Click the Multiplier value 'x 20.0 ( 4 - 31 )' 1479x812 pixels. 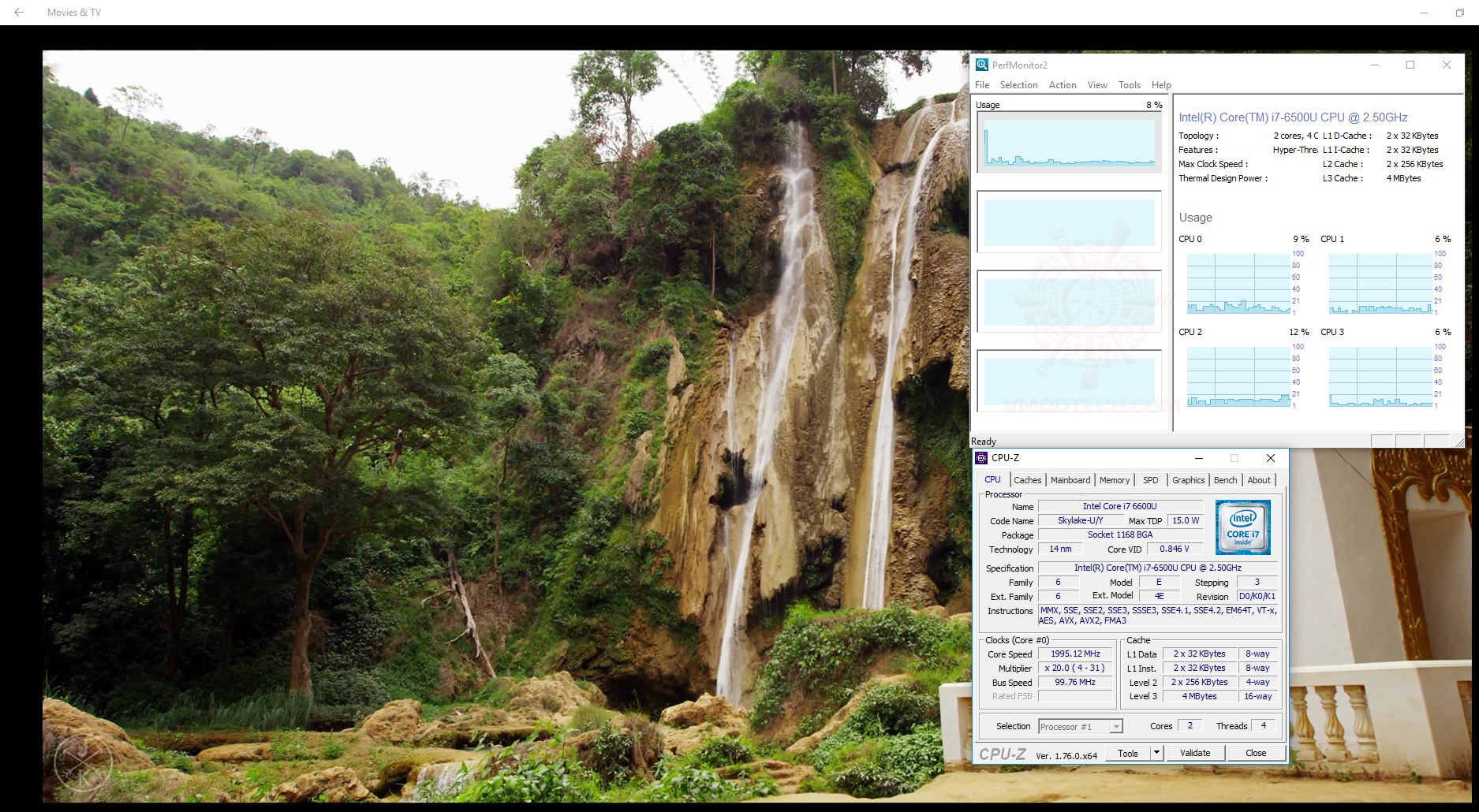tap(1075, 668)
